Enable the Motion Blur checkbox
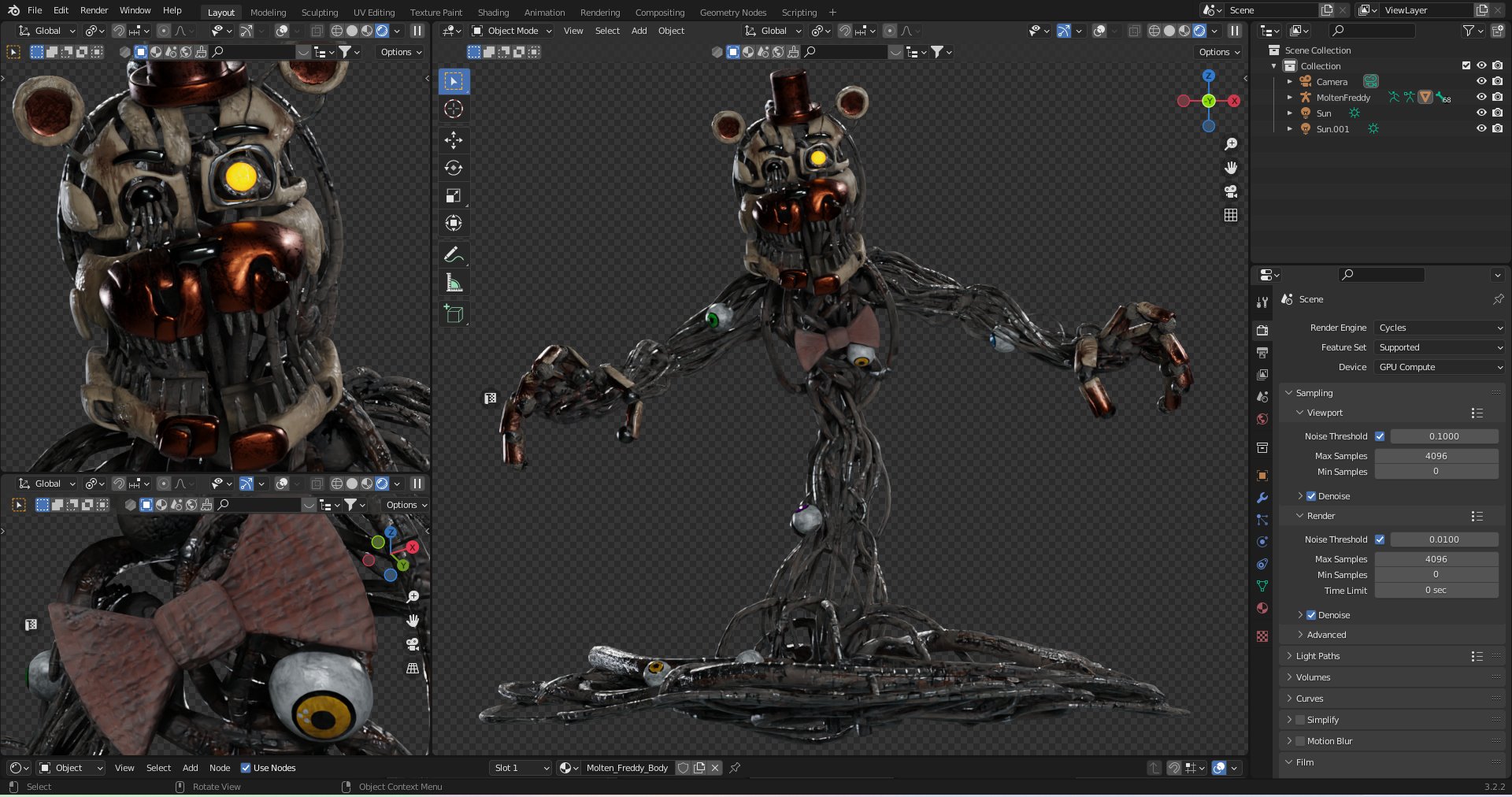The image size is (1512, 797). [x=1300, y=741]
